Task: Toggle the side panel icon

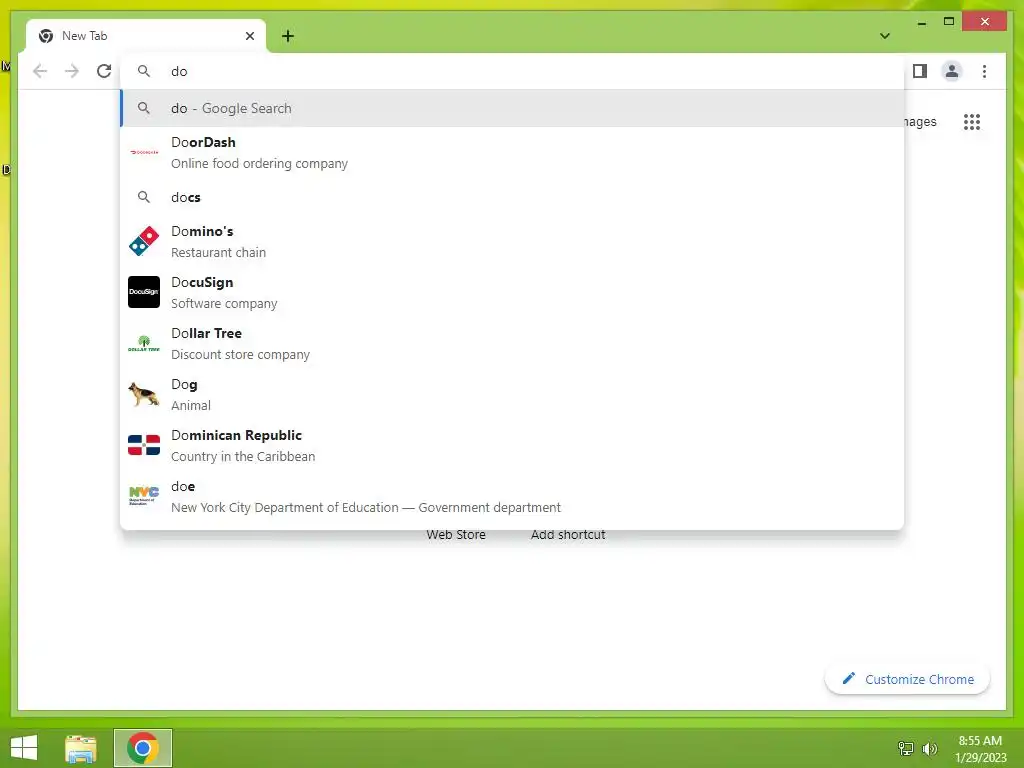Action: click(920, 71)
